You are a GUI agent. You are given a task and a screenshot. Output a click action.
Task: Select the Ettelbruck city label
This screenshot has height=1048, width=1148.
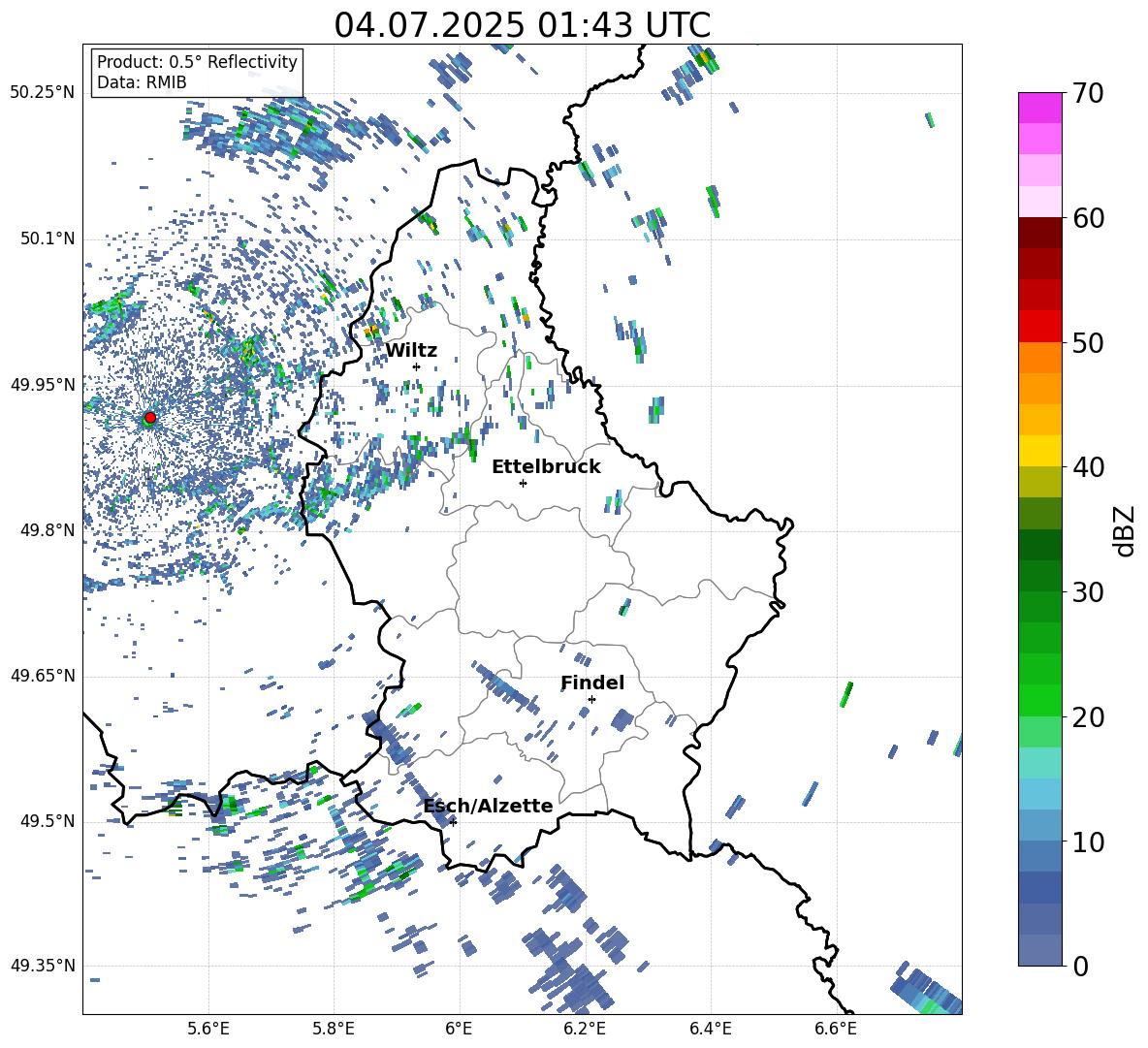click(x=546, y=467)
